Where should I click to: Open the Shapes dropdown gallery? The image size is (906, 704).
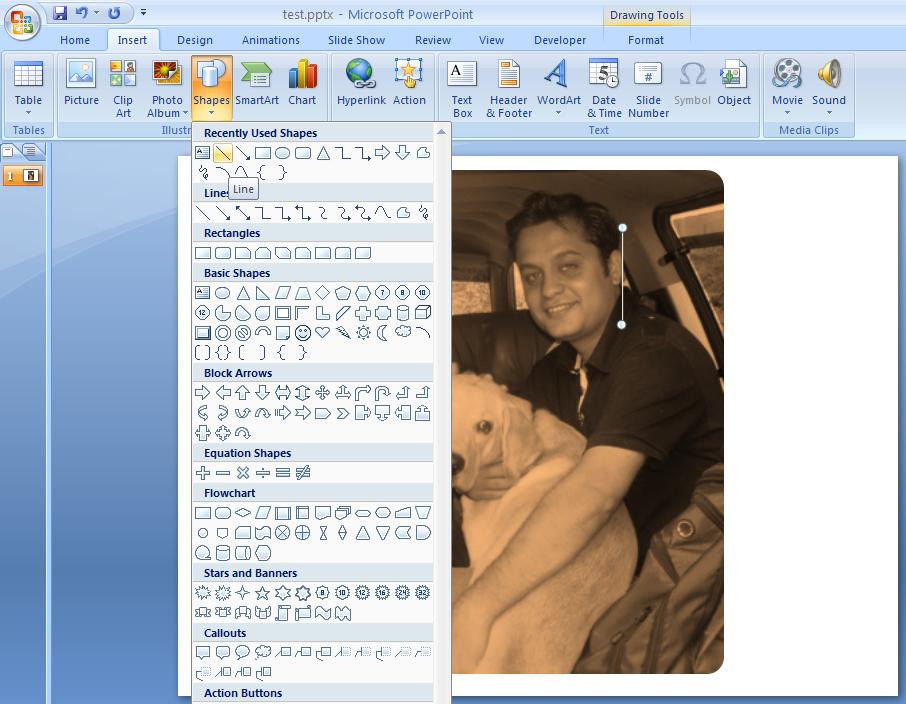coord(211,87)
